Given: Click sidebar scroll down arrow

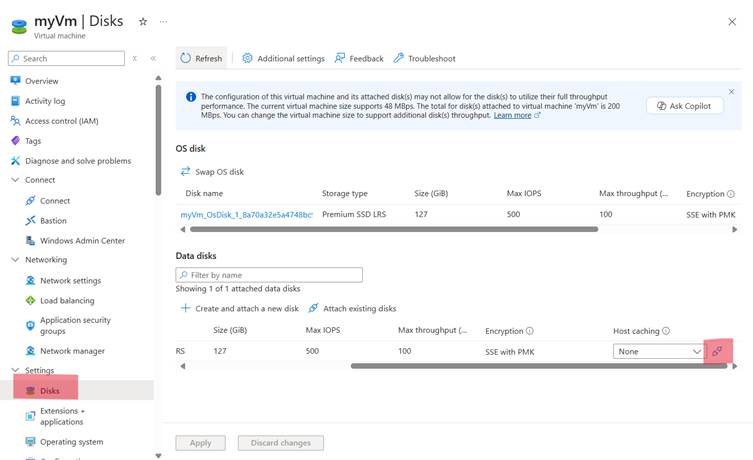Looking at the screenshot, I should pyautogui.click(x=158, y=456).
